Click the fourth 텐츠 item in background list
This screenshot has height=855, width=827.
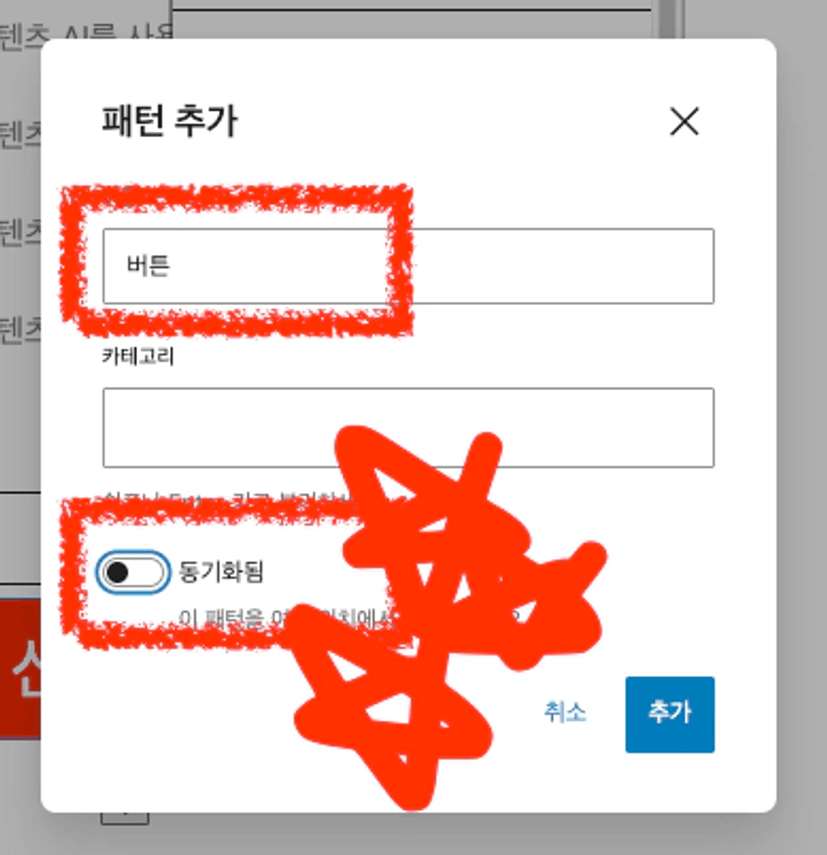(20, 330)
